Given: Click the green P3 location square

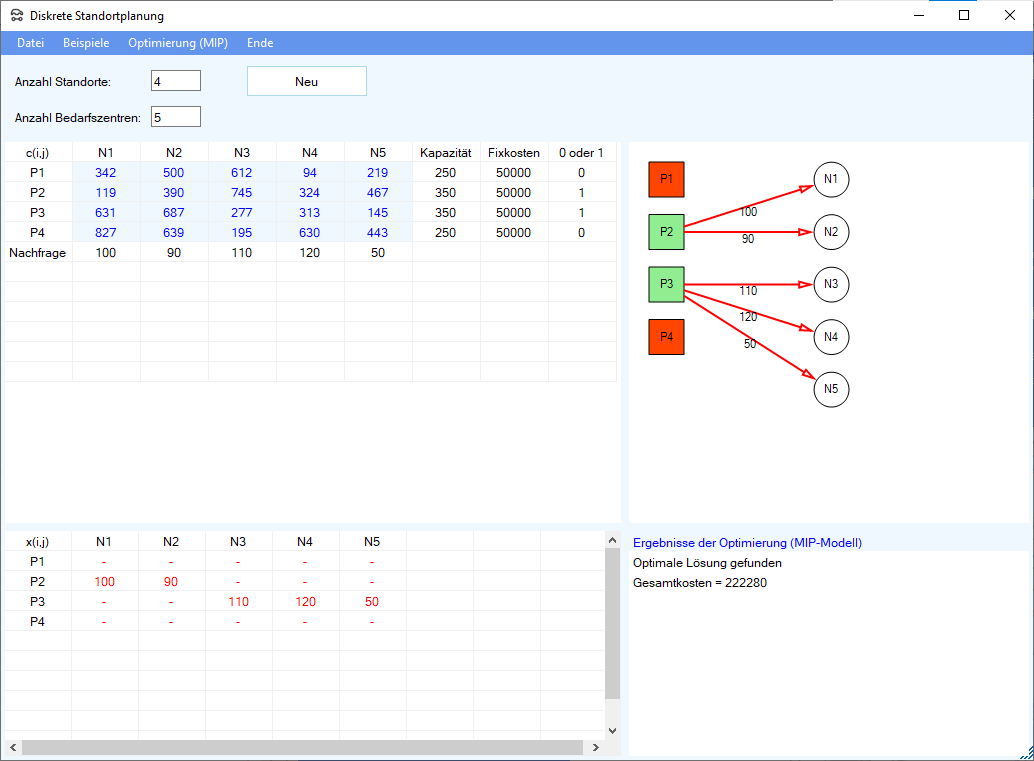Looking at the screenshot, I should (666, 284).
